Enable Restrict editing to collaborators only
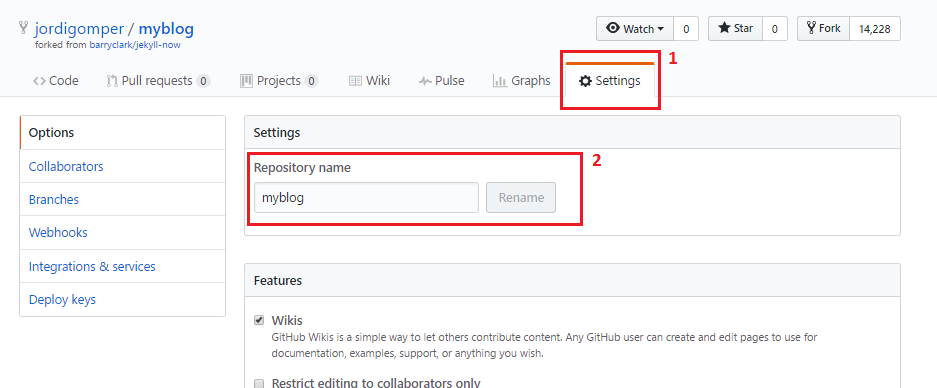Image resolution: width=937 pixels, height=388 pixels. pyautogui.click(x=259, y=383)
